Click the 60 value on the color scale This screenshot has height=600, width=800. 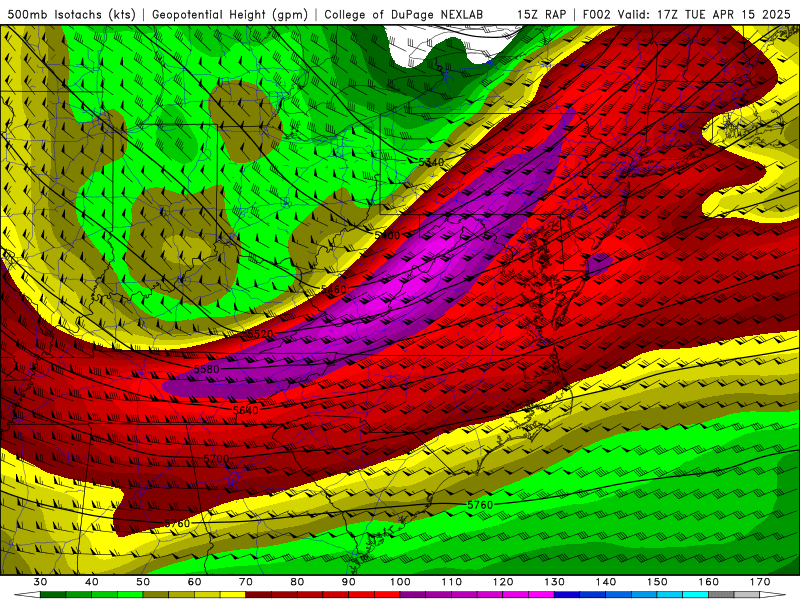point(194,582)
